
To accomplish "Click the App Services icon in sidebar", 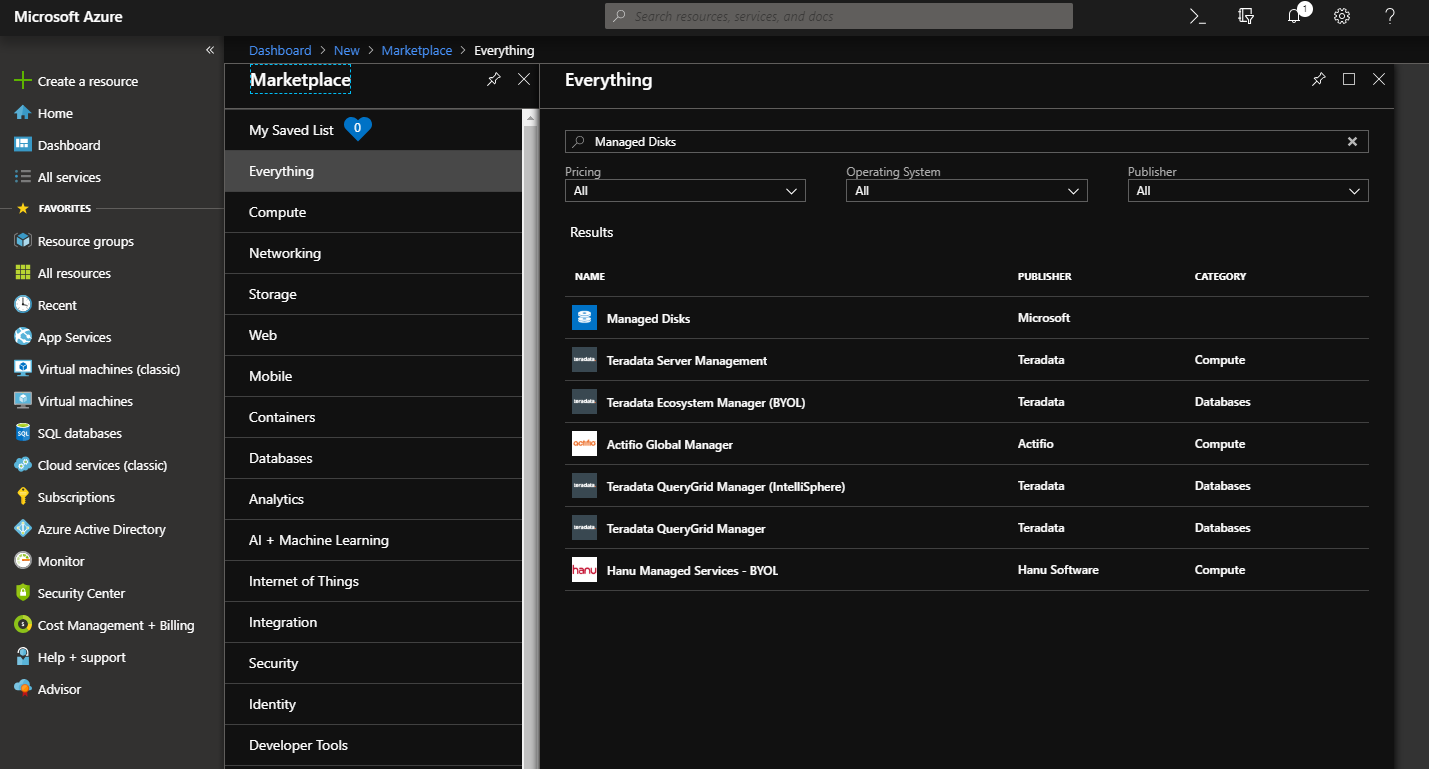I will (23, 337).
